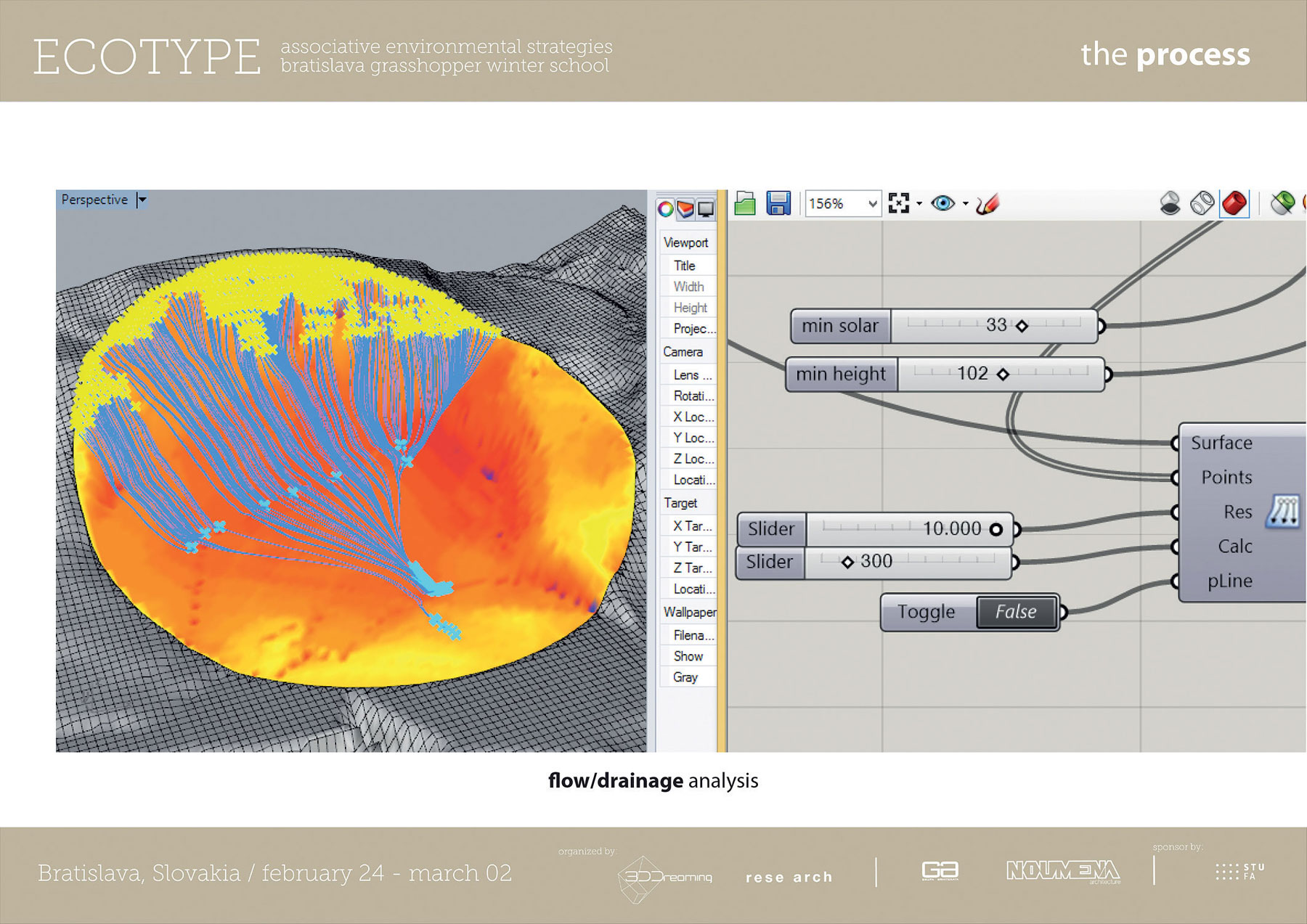Click the min solar slider handle

[x=1022, y=327]
